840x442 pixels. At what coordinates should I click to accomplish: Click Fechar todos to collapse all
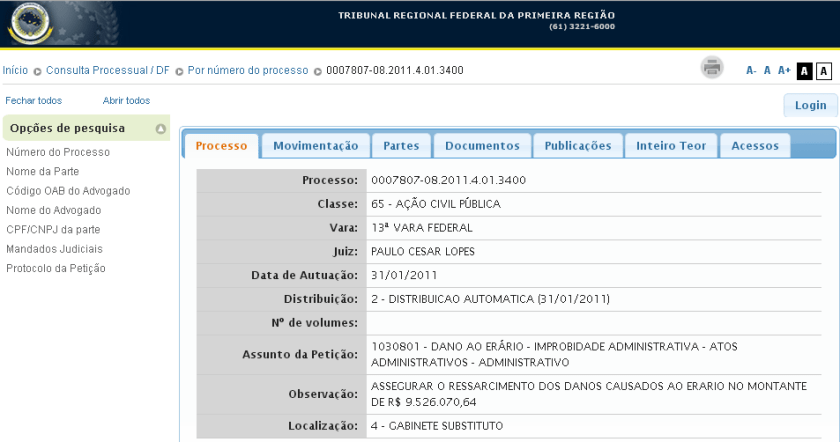(x=33, y=101)
